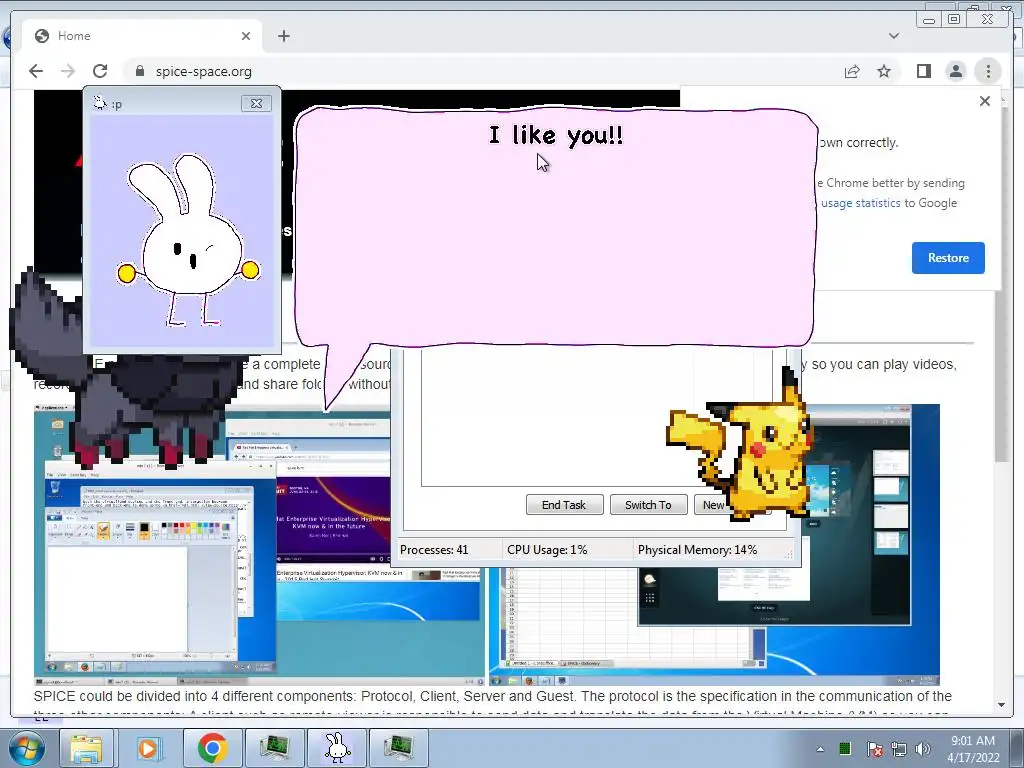
Task: Go back in Chrome history
Action: [36, 71]
